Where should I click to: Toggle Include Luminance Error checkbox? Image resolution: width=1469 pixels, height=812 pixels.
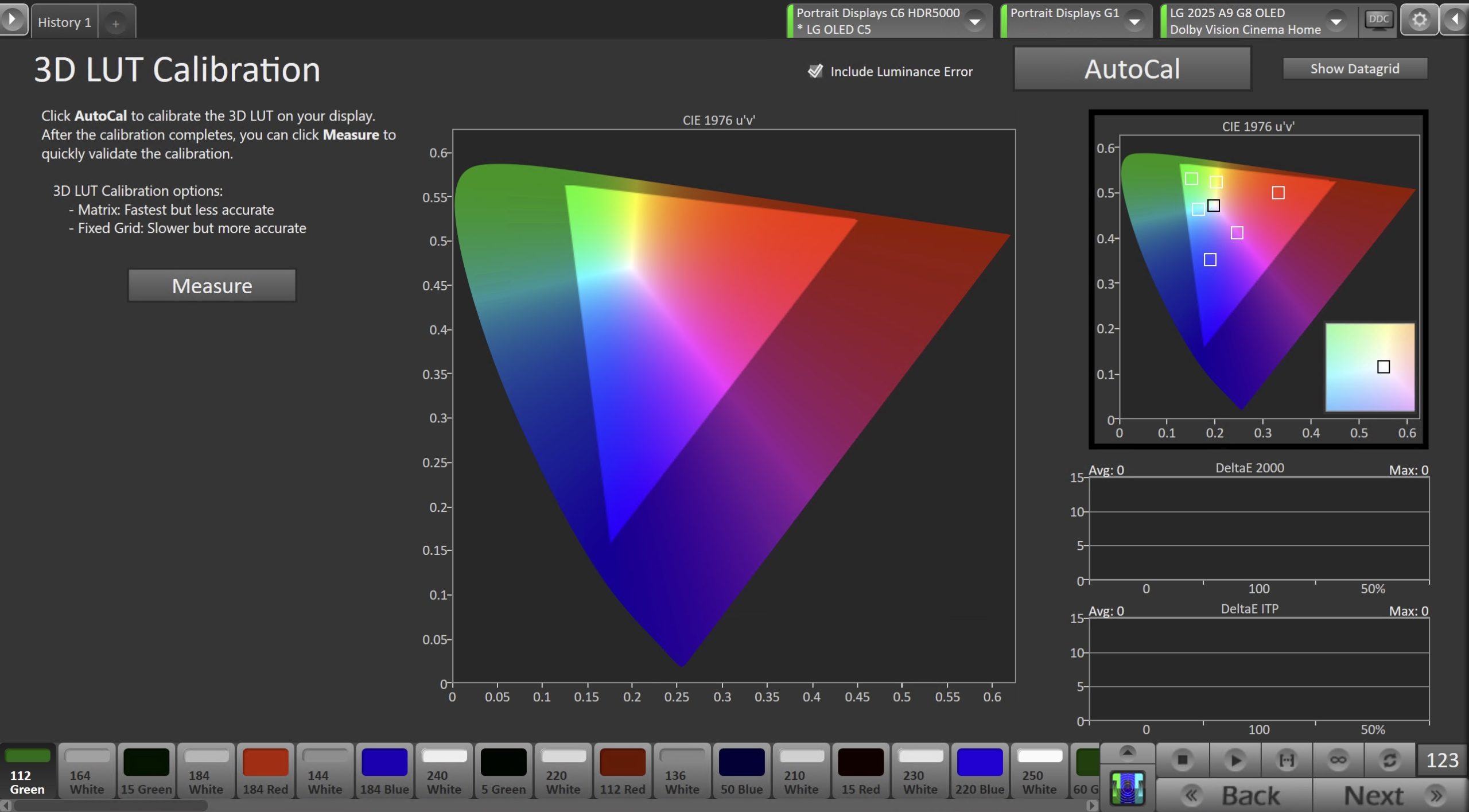(815, 71)
